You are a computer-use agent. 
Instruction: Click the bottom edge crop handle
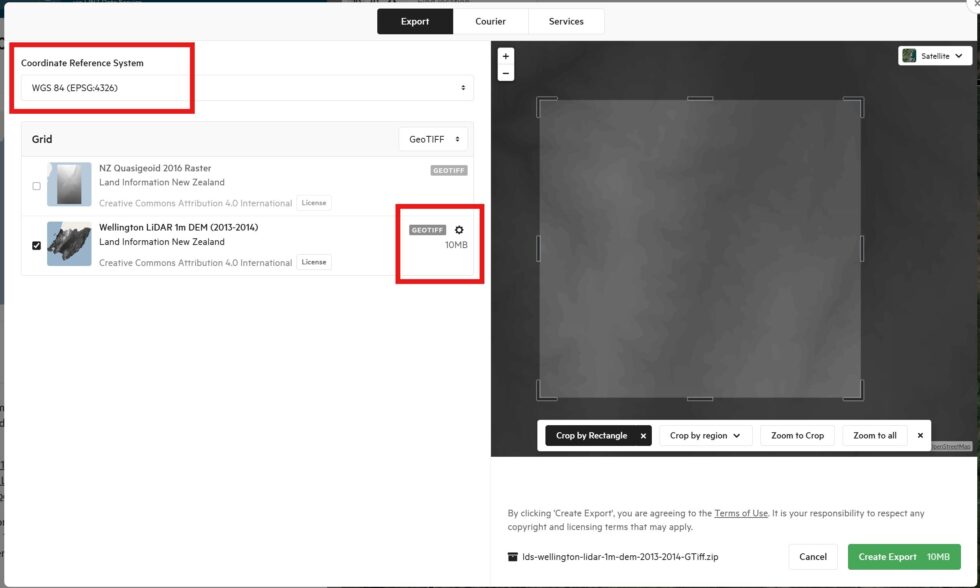coord(700,398)
